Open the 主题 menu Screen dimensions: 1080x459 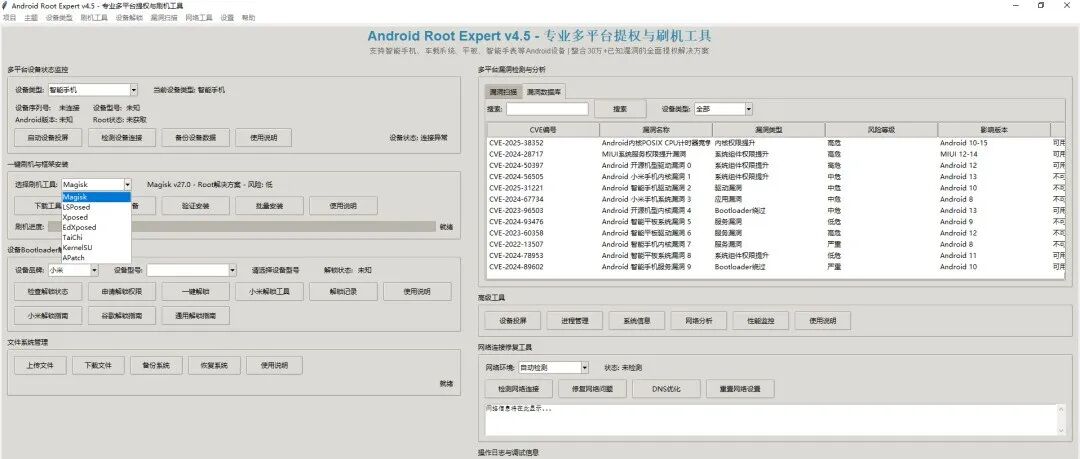[31, 18]
